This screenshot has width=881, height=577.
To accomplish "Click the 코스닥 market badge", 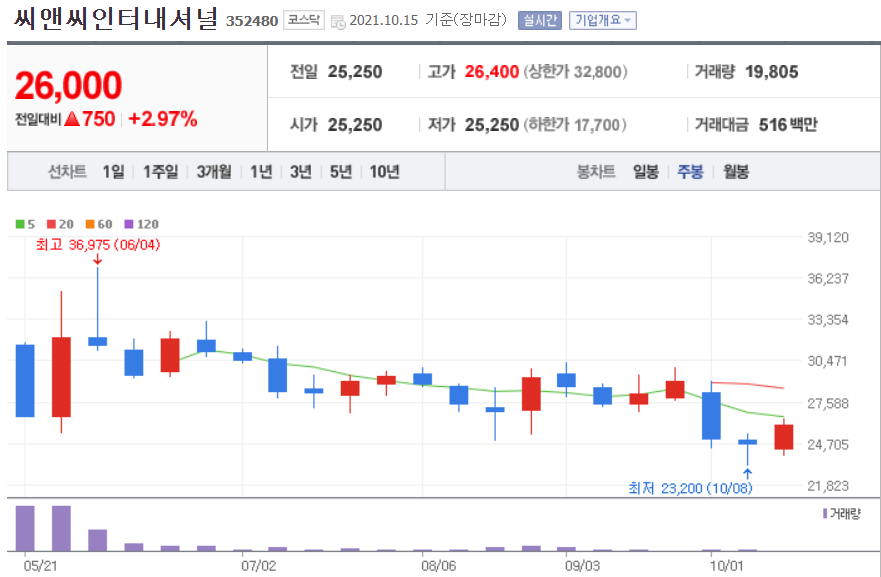I will tap(303, 20).
